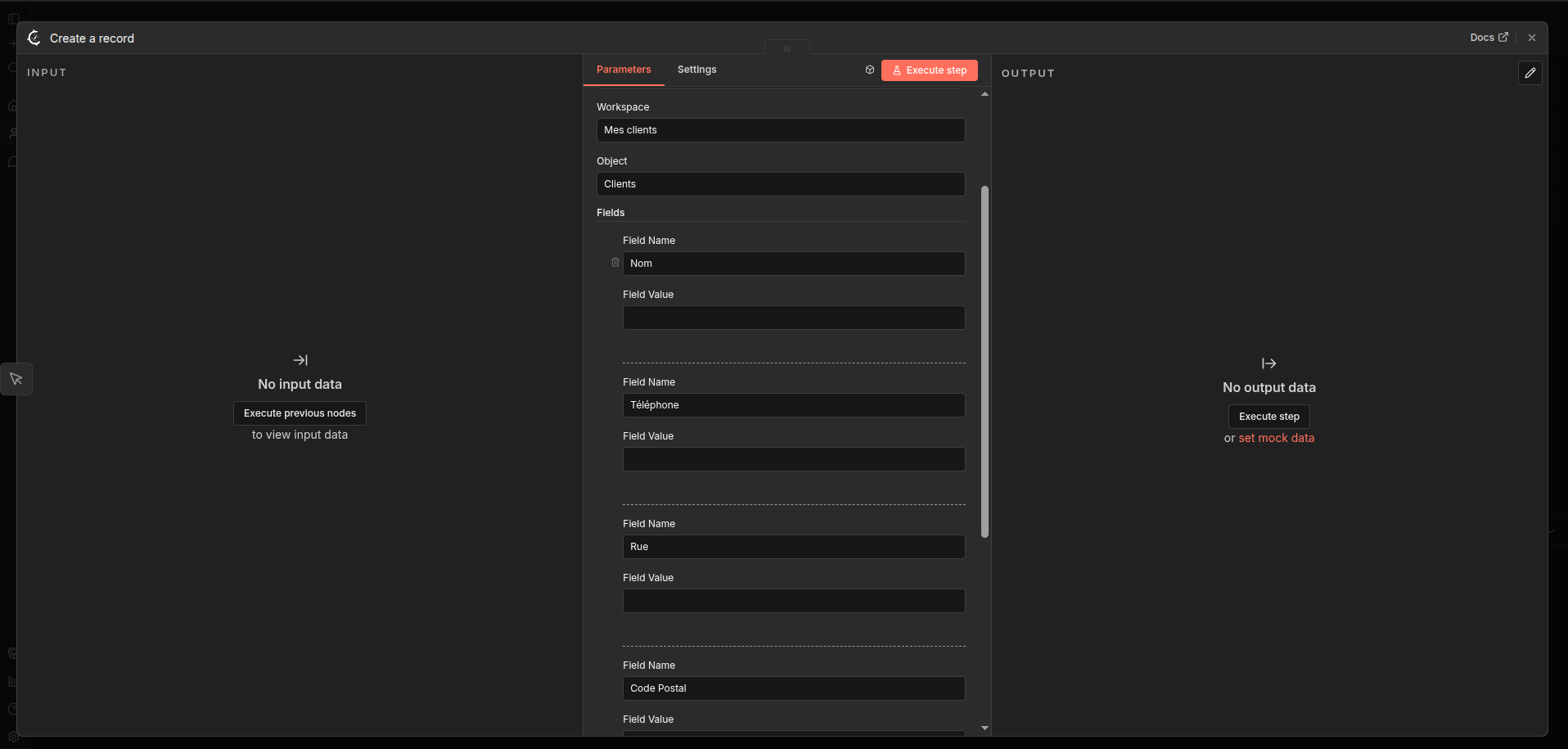Switch to the Settings tab
Viewport: 1568px width, 749px height.
(696, 70)
